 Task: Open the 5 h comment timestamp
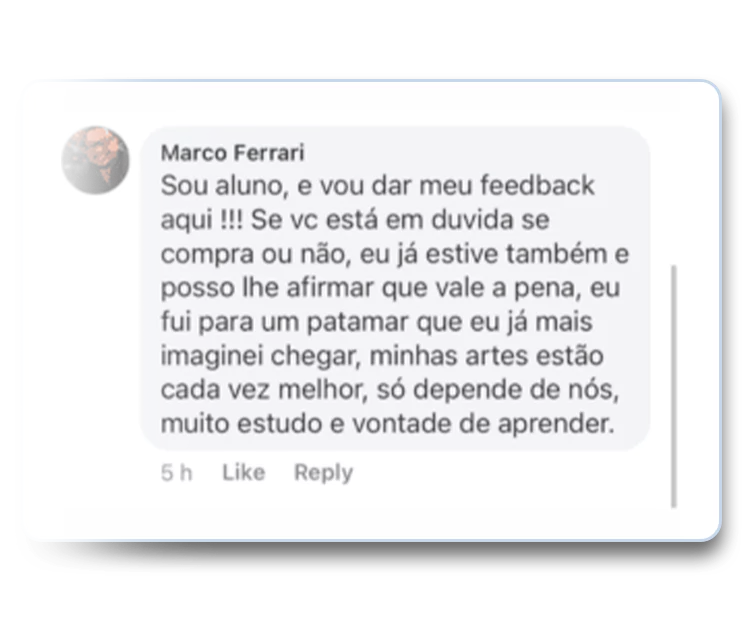point(177,473)
